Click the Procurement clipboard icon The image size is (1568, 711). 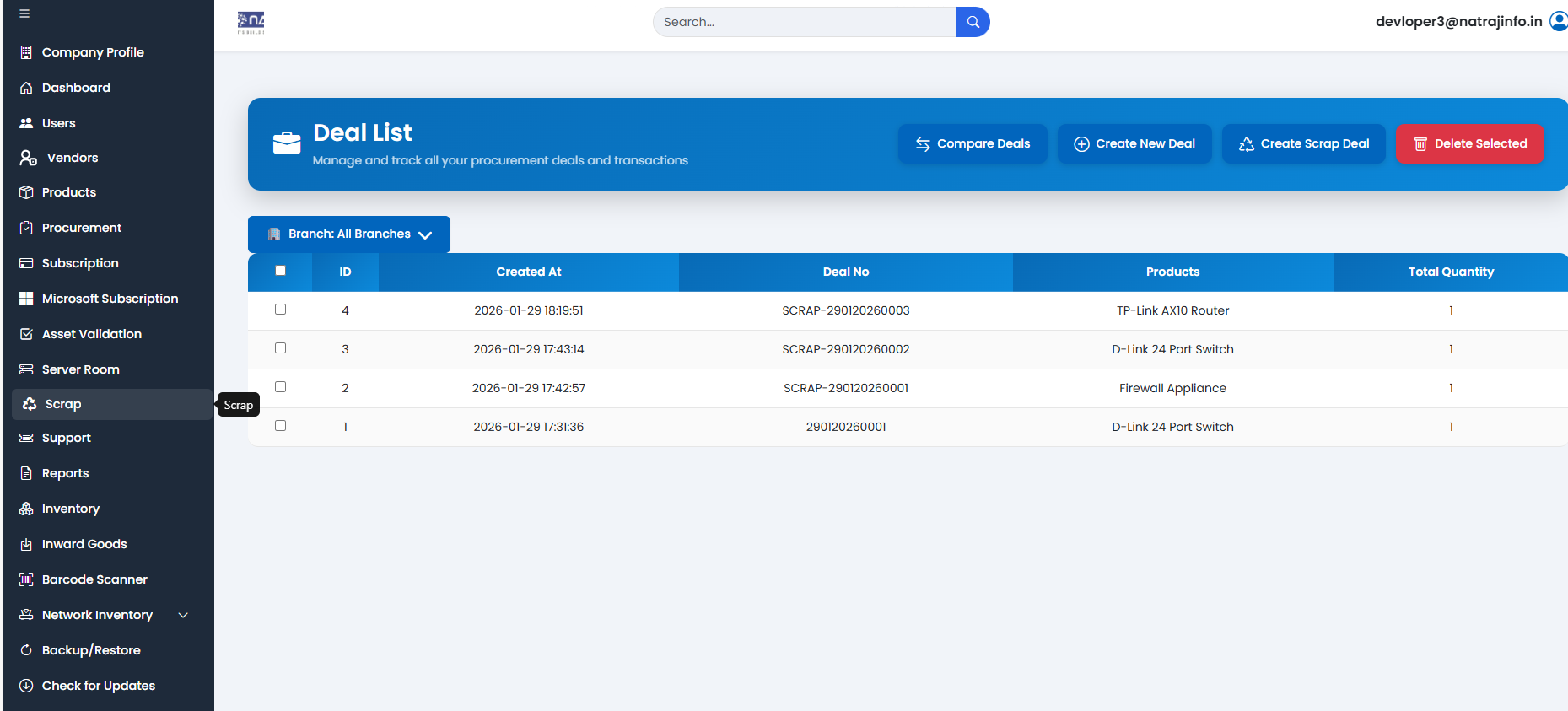[26, 228]
